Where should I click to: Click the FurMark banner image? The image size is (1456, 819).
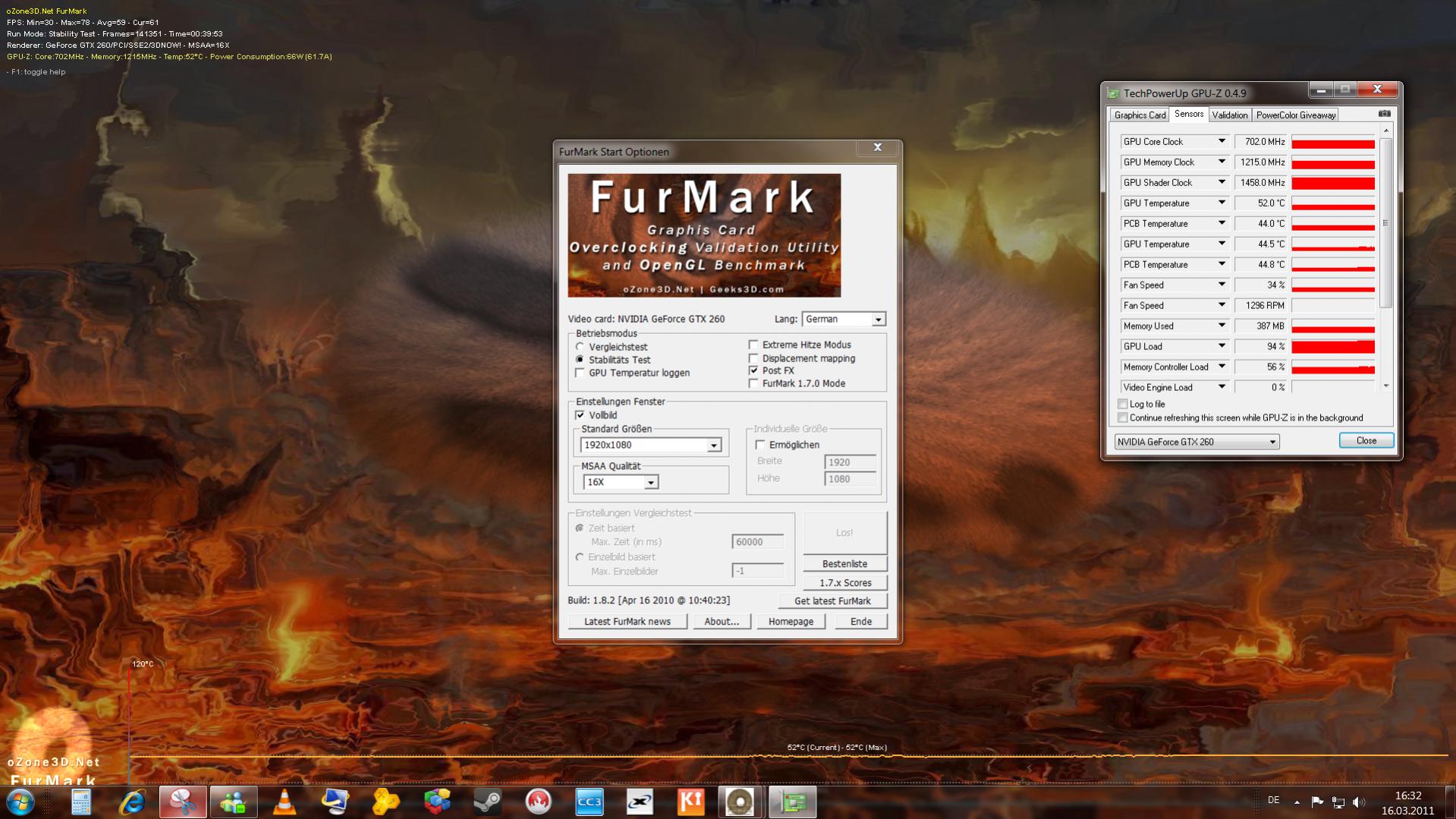point(704,235)
